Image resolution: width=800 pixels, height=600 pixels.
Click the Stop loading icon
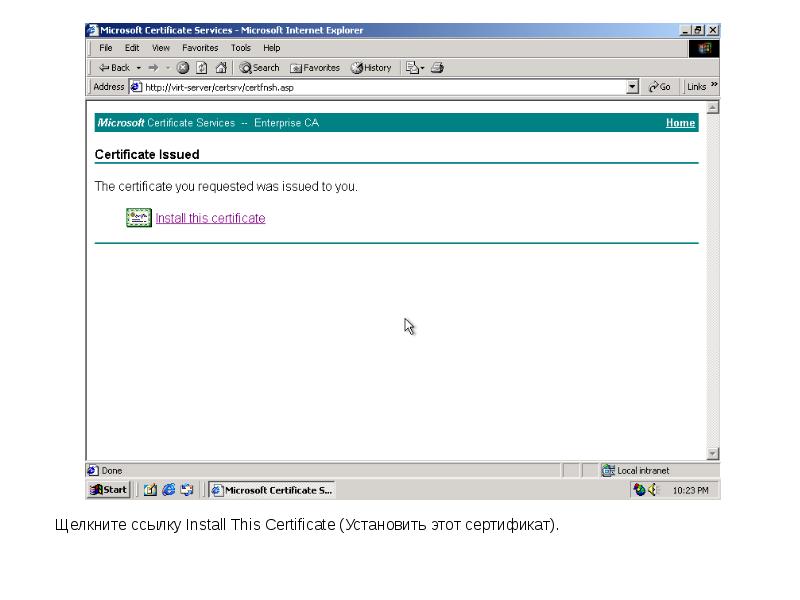183,68
